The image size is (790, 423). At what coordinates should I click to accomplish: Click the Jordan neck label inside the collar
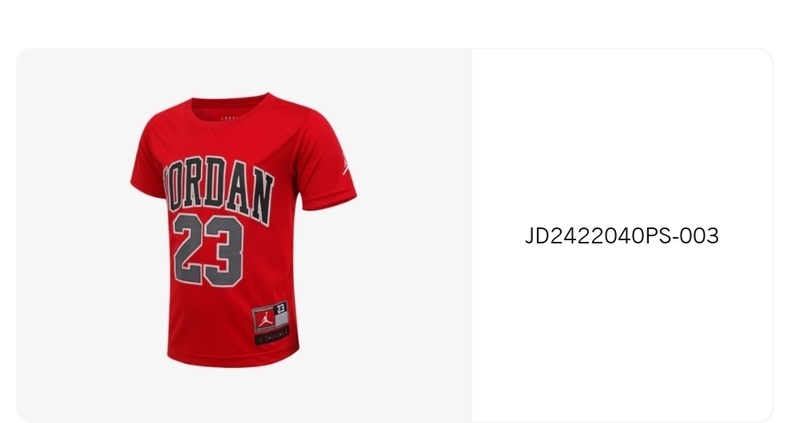tap(228, 119)
